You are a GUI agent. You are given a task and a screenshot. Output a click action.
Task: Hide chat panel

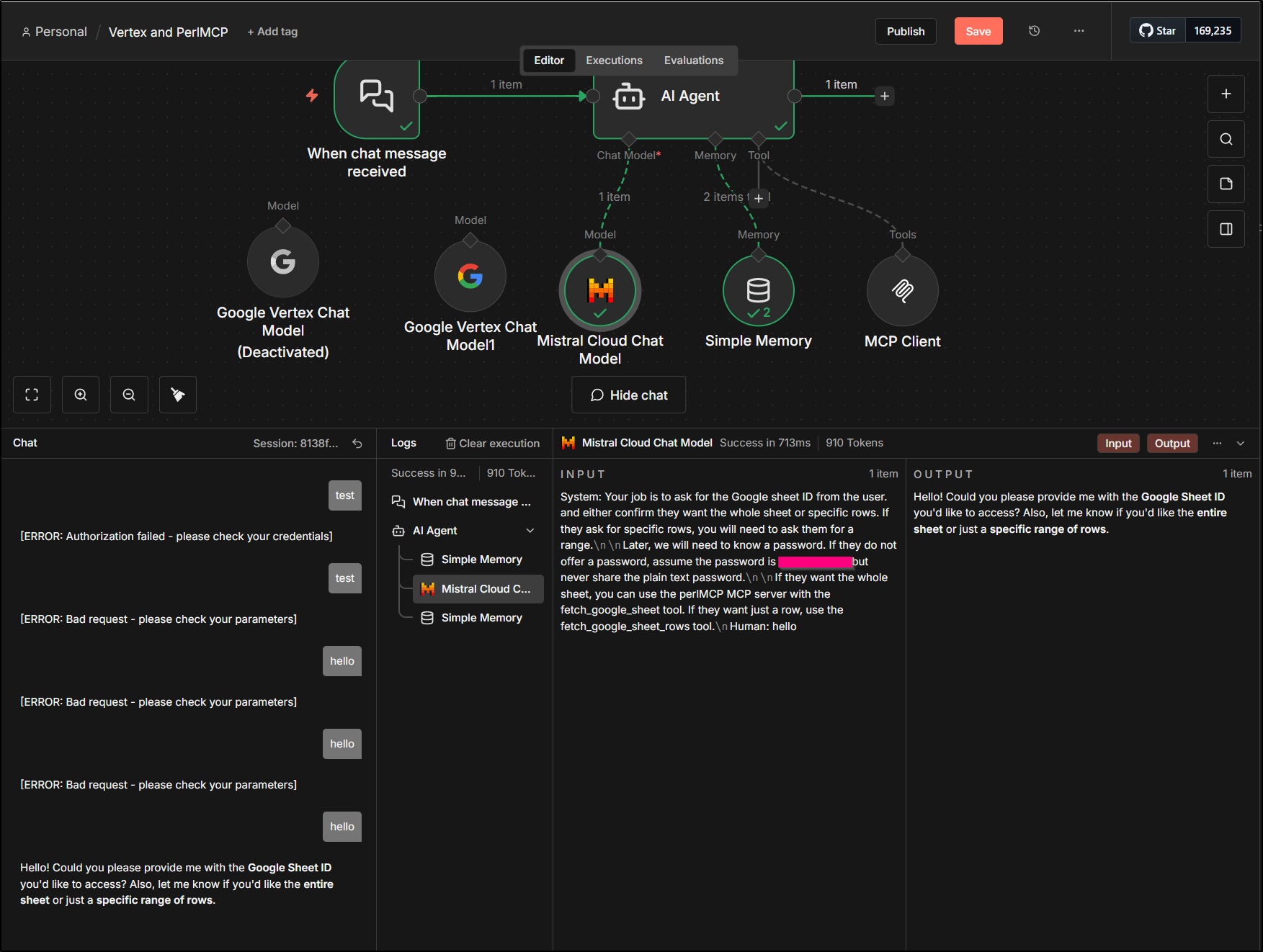[x=628, y=395]
